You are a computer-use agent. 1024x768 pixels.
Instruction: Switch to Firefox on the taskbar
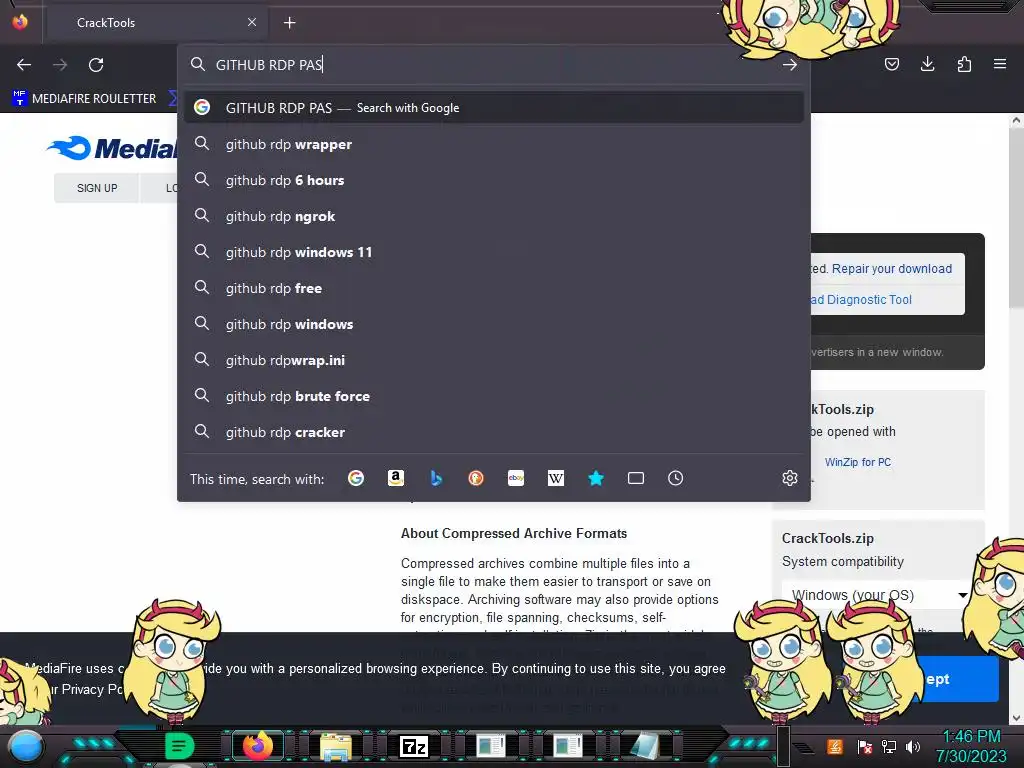(257, 746)
